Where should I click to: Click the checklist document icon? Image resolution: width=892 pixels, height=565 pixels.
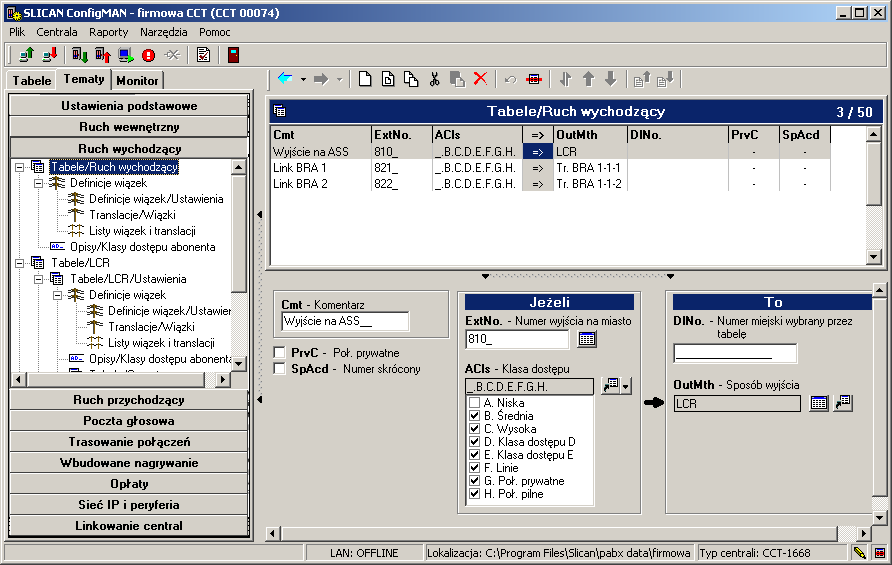203,55
